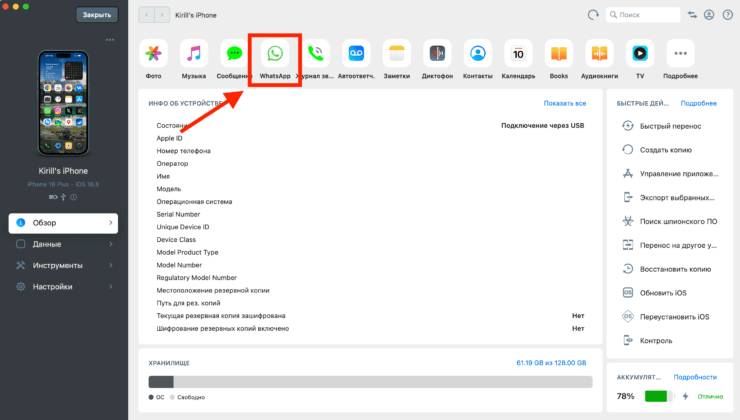Open Заметки notes icon
This screenshot has width=740, height=420.
tap(397, 54)
